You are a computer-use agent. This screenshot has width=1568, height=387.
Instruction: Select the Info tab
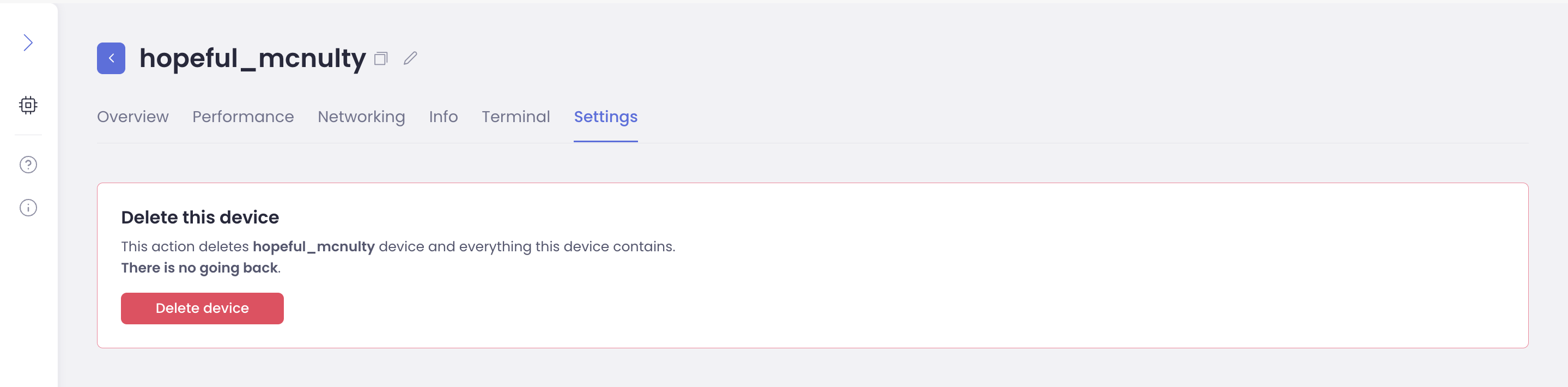coord(443,117)
